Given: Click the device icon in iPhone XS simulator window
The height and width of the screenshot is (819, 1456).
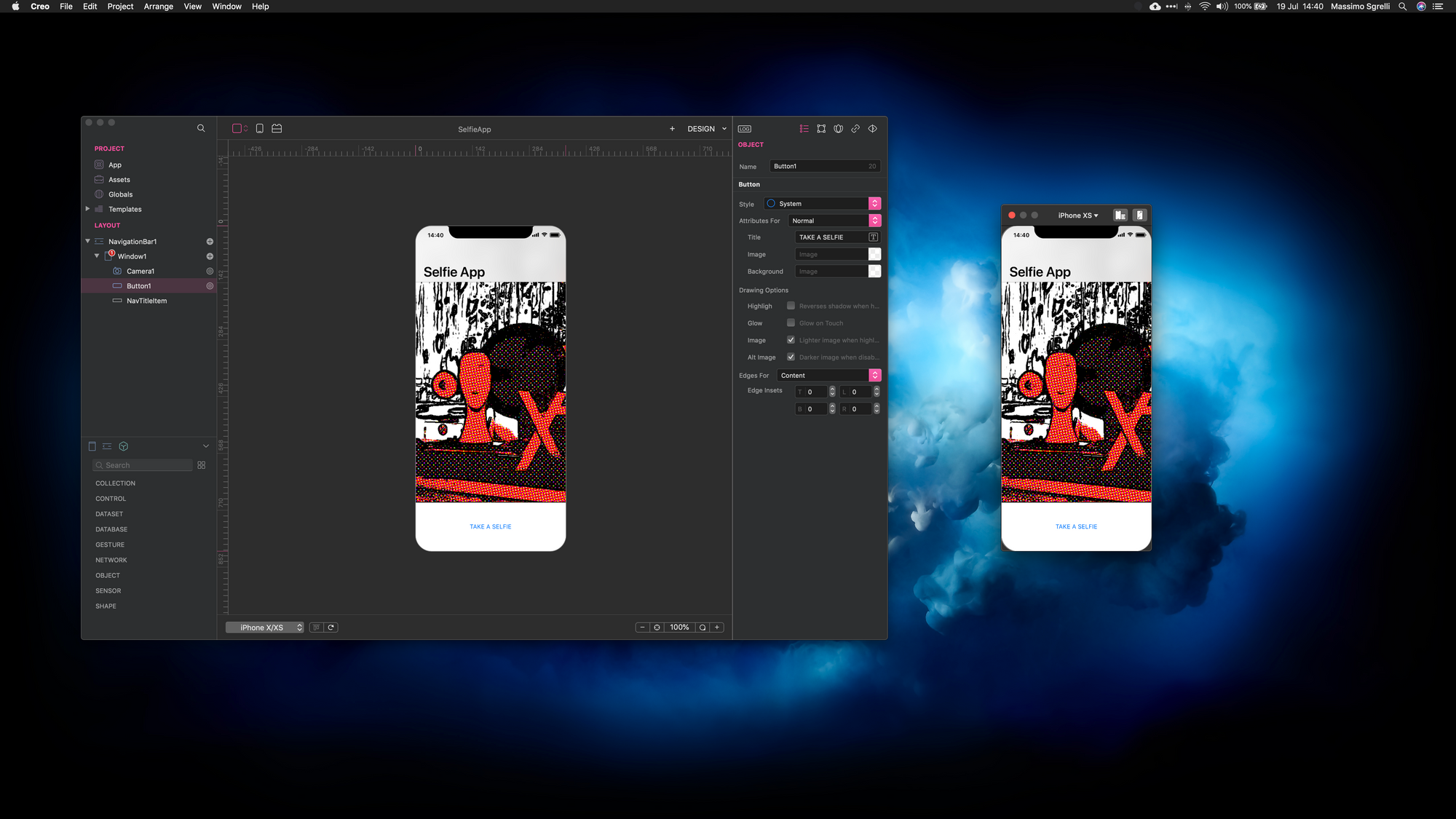Looking at the screenshot, I should [1140, 215].
